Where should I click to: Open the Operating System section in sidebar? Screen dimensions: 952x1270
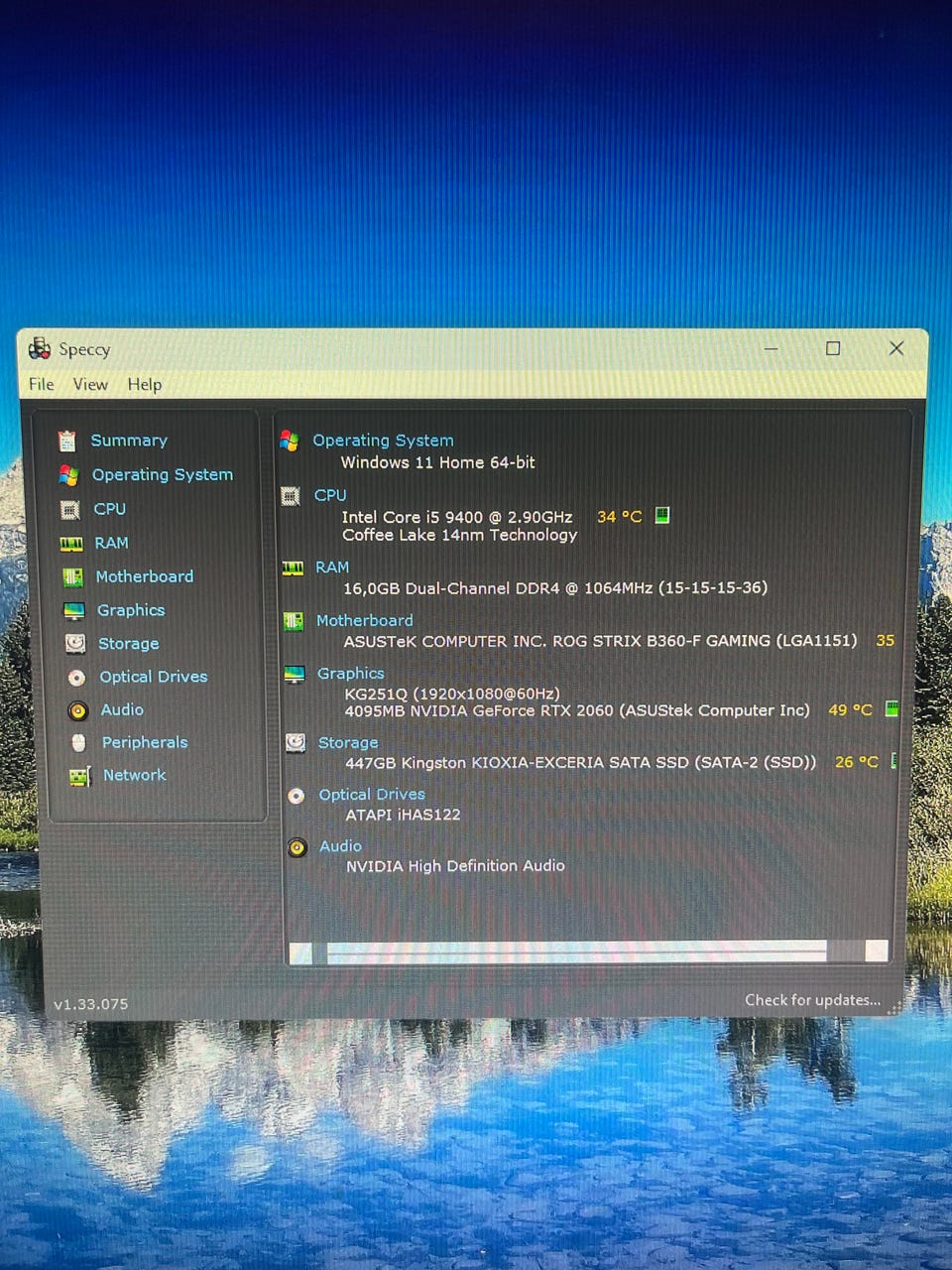(x=163, y=475)
